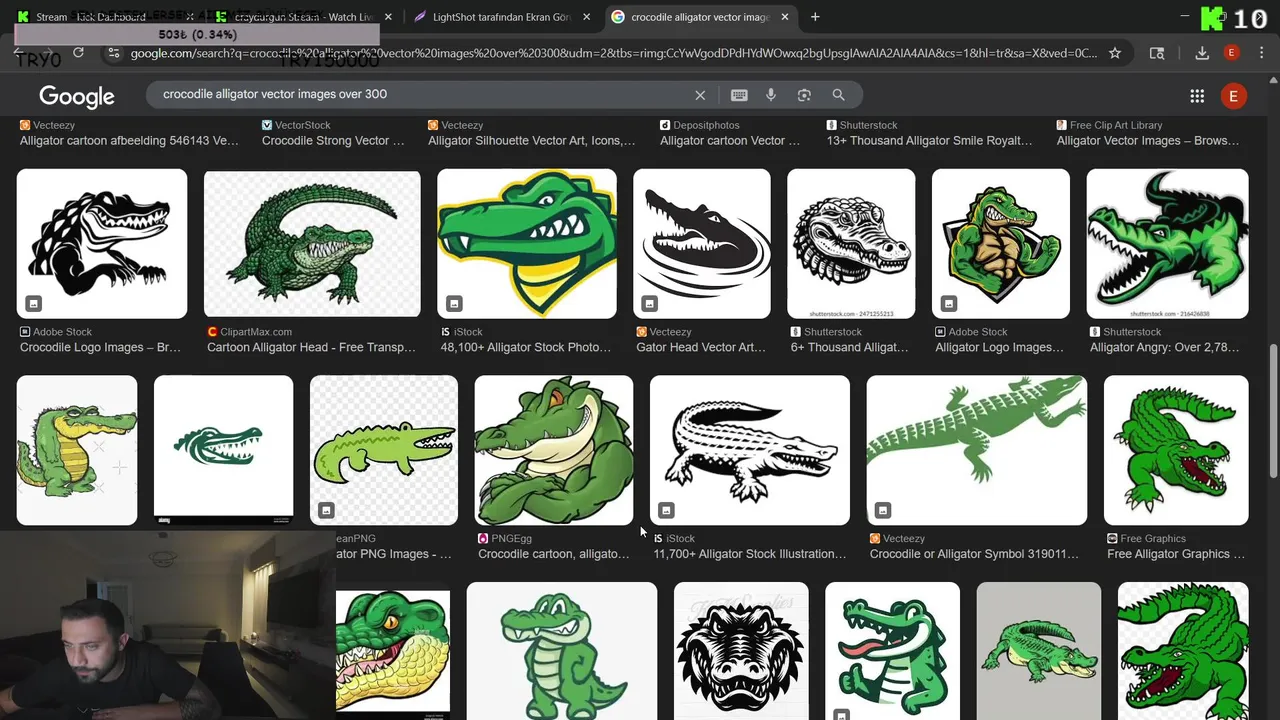Select angry green alligator open-jaw thumbnail
Image resolution: width=1280 pixels, height=720 pixels.
pos(1167,244)
